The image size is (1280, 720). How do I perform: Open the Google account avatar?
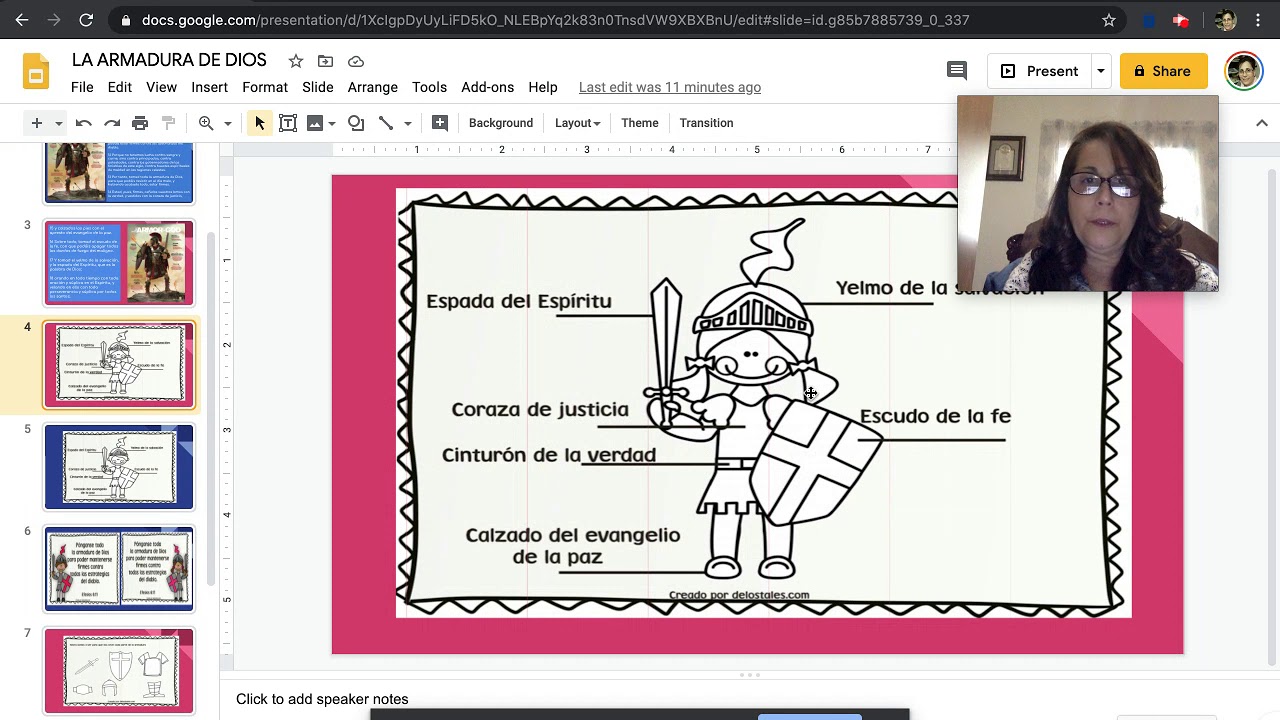coord(1244,71)
